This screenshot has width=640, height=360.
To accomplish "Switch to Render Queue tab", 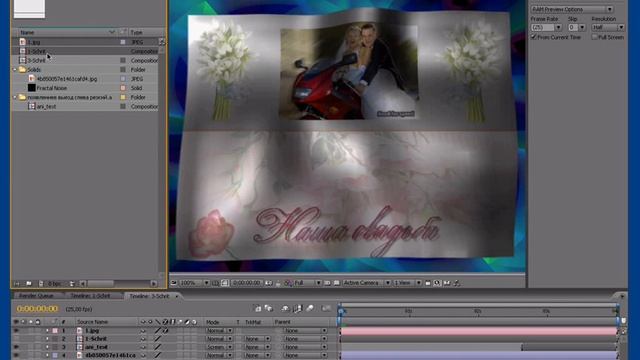I will 36,296.
